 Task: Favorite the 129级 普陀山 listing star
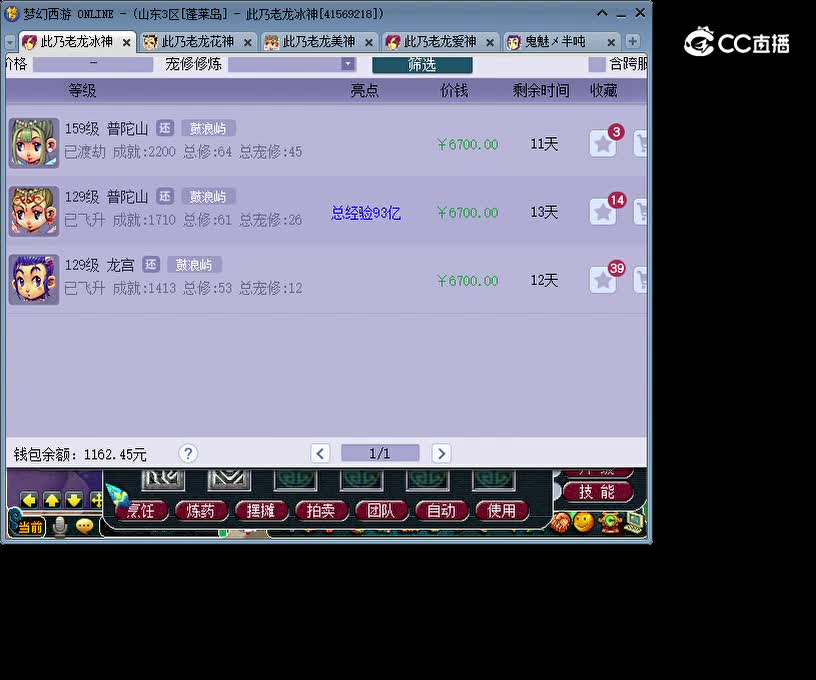click(x=603, y=212)
